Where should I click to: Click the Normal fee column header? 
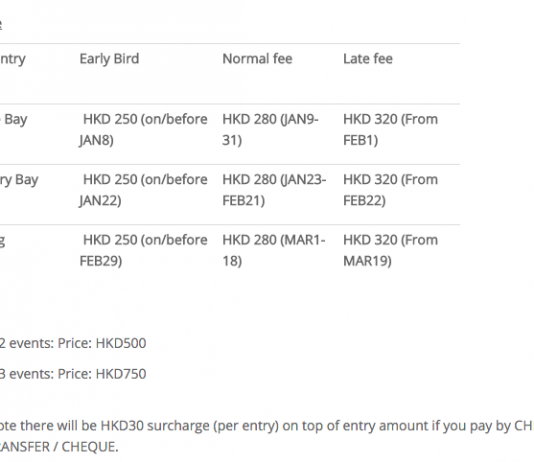(257, 59)
